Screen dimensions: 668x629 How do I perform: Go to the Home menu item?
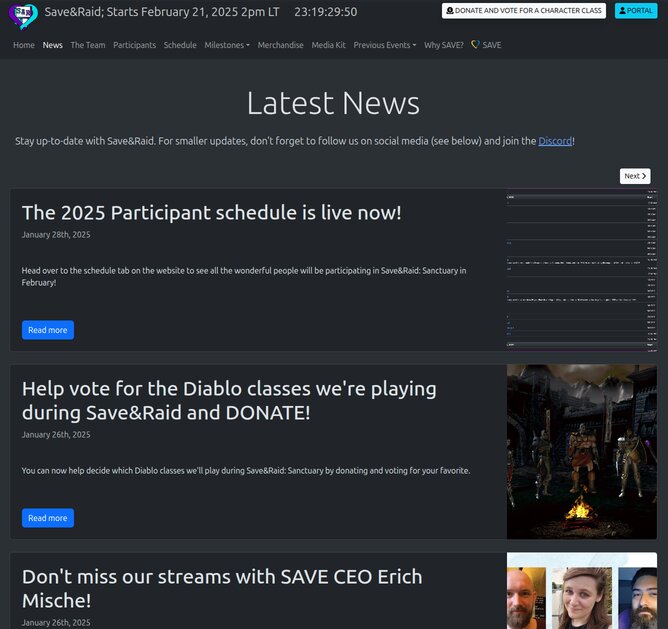tap(24, 45)
